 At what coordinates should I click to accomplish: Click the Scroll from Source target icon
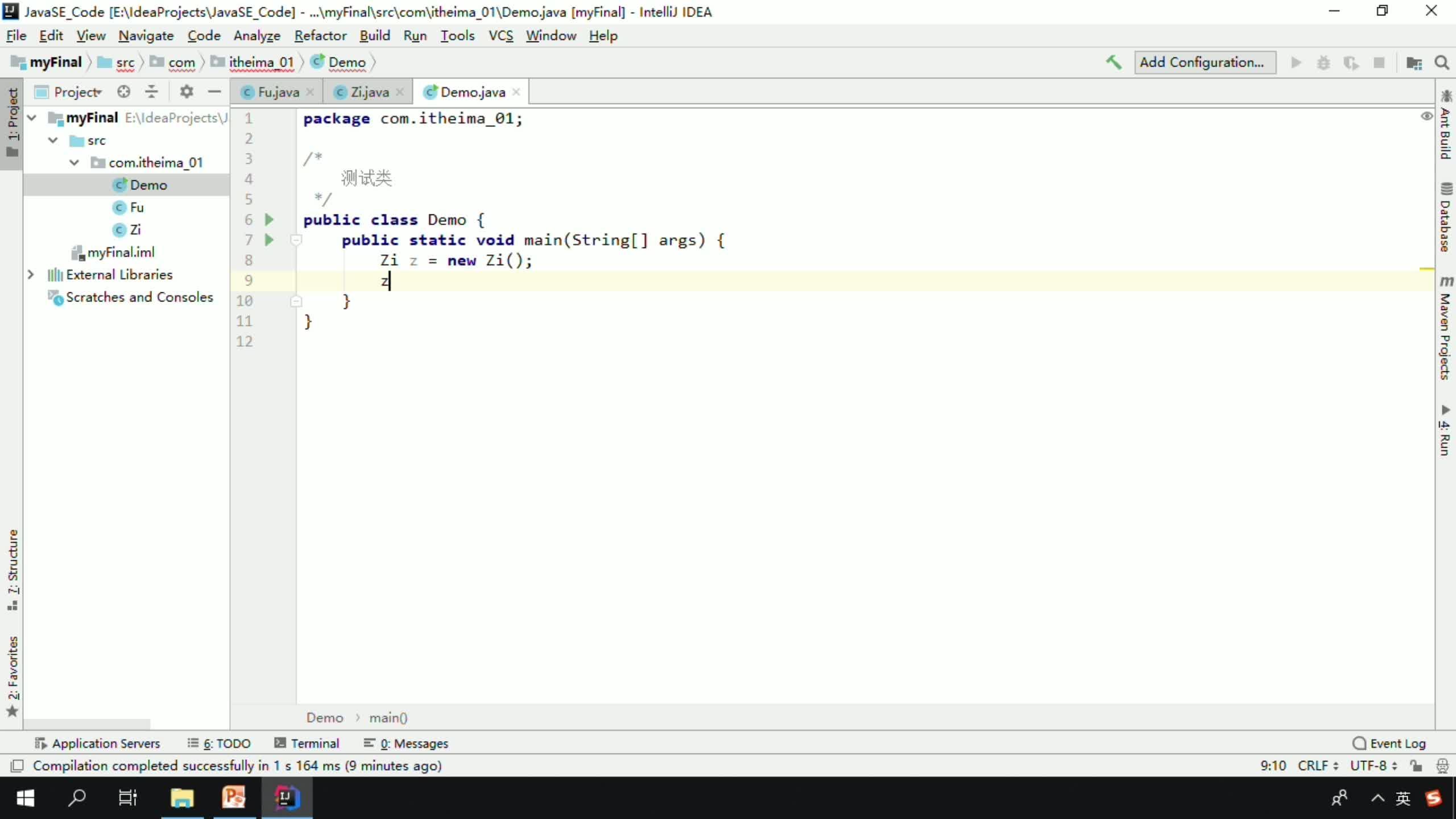123,92
